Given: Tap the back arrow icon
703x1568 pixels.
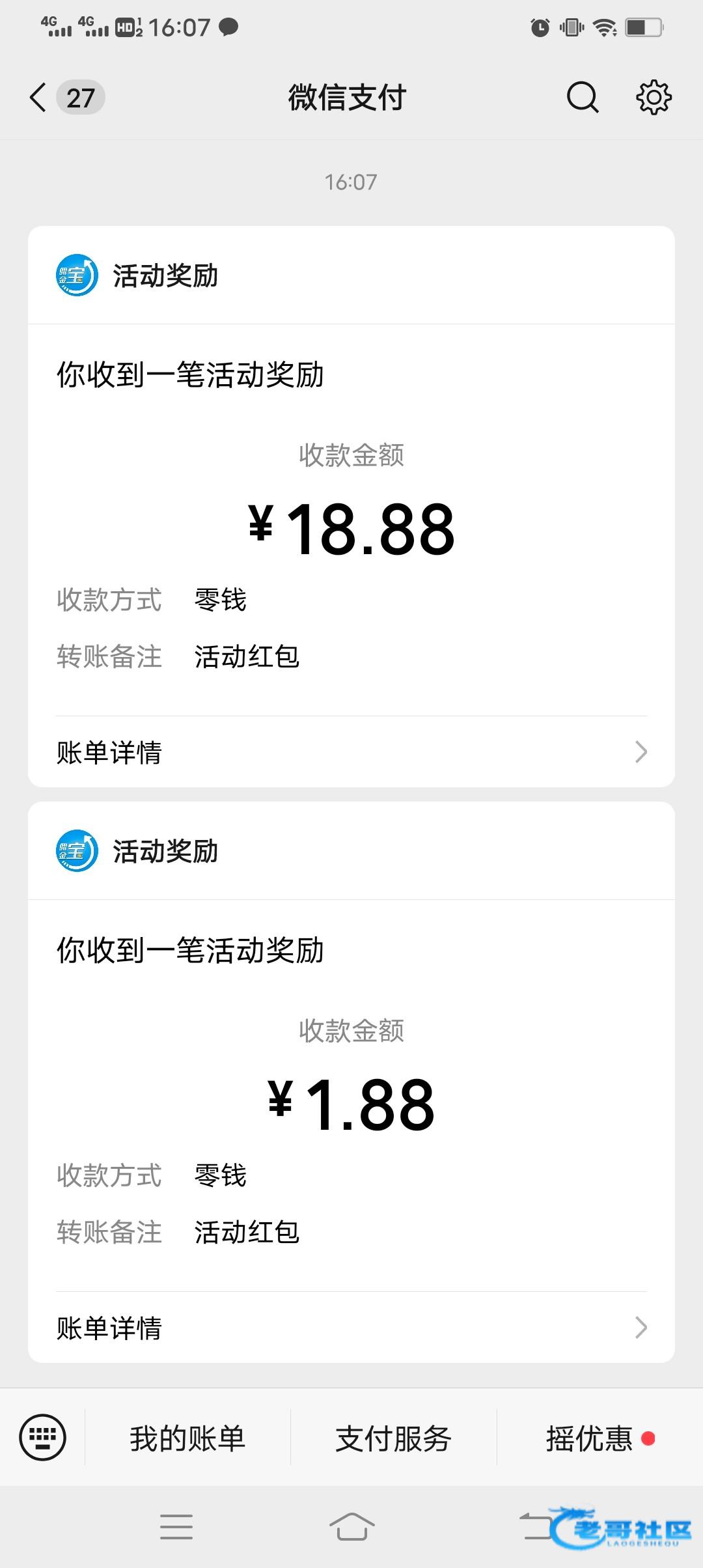Looking at the screenshot, I should tap(38, 98).
